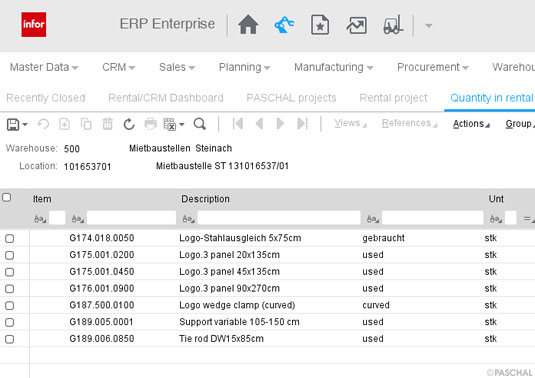535x378 pixels.
Task: Click the Undo icon
Action: click(x=43, y=124)
